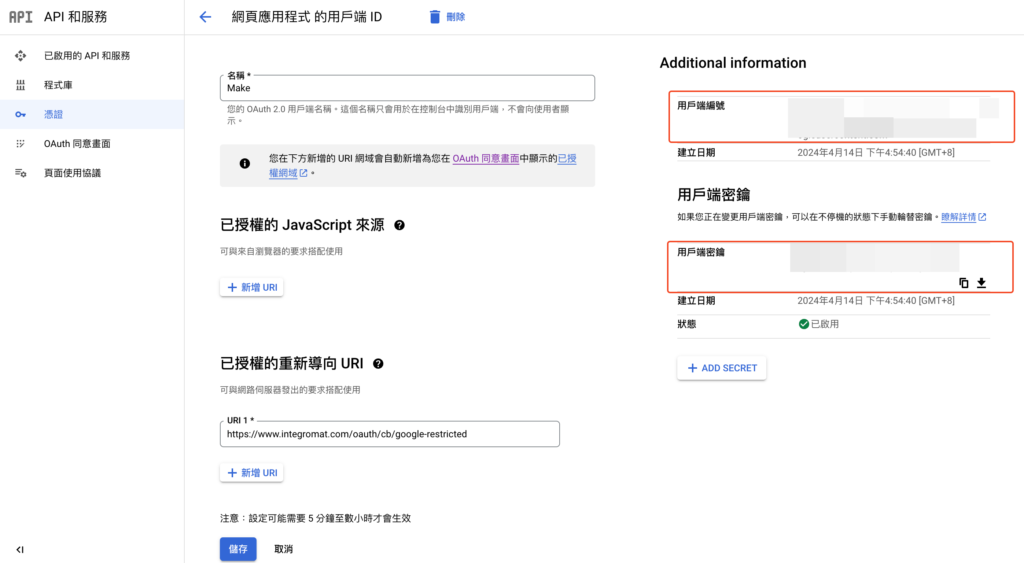This screenshot has width=1024, height=563.
Task: Add a URI under JavaScript 來源
Action: (x=251, y=287)
